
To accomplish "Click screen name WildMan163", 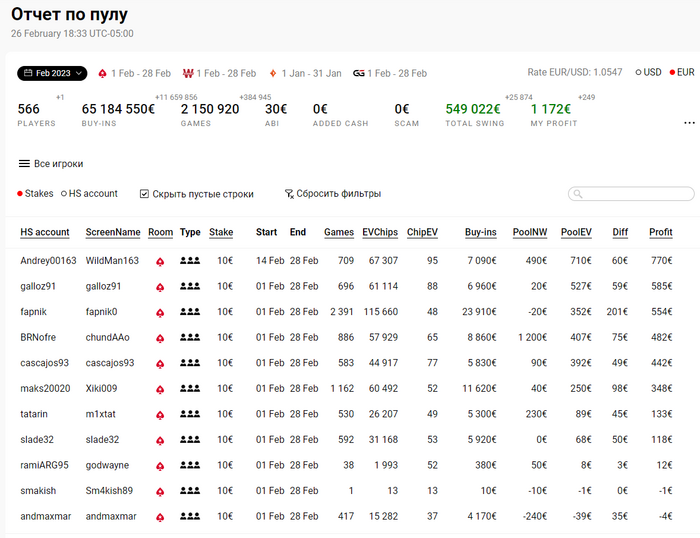I will (112, 261).
